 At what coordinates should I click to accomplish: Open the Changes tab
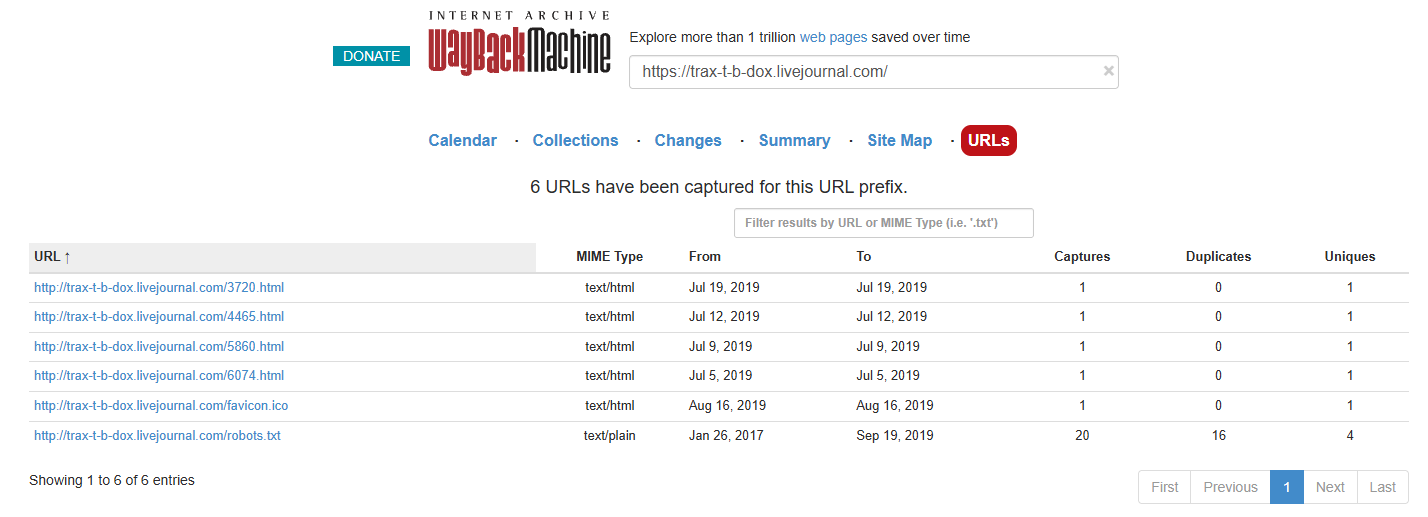688,141
